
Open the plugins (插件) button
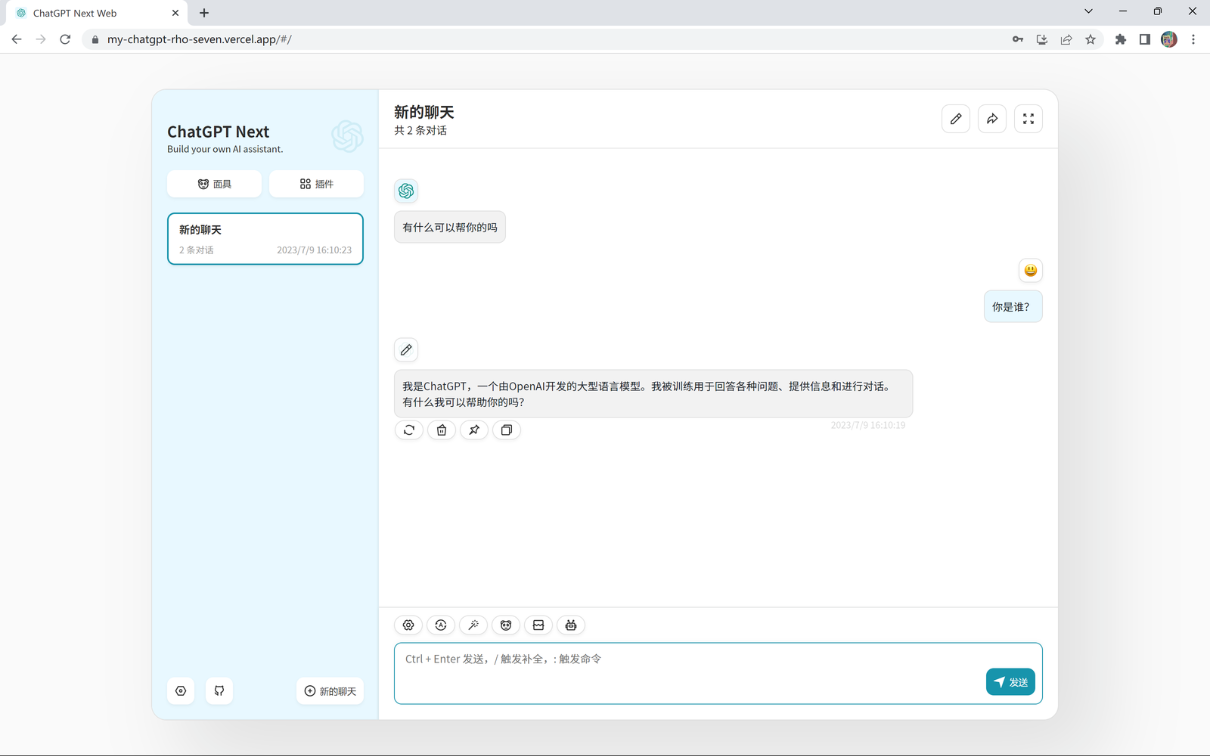[x=316, y=184]
